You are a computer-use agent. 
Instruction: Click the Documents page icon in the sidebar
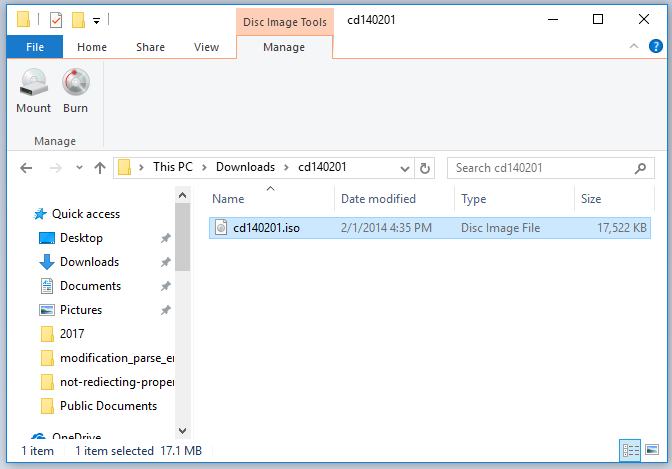coord(47,286)
